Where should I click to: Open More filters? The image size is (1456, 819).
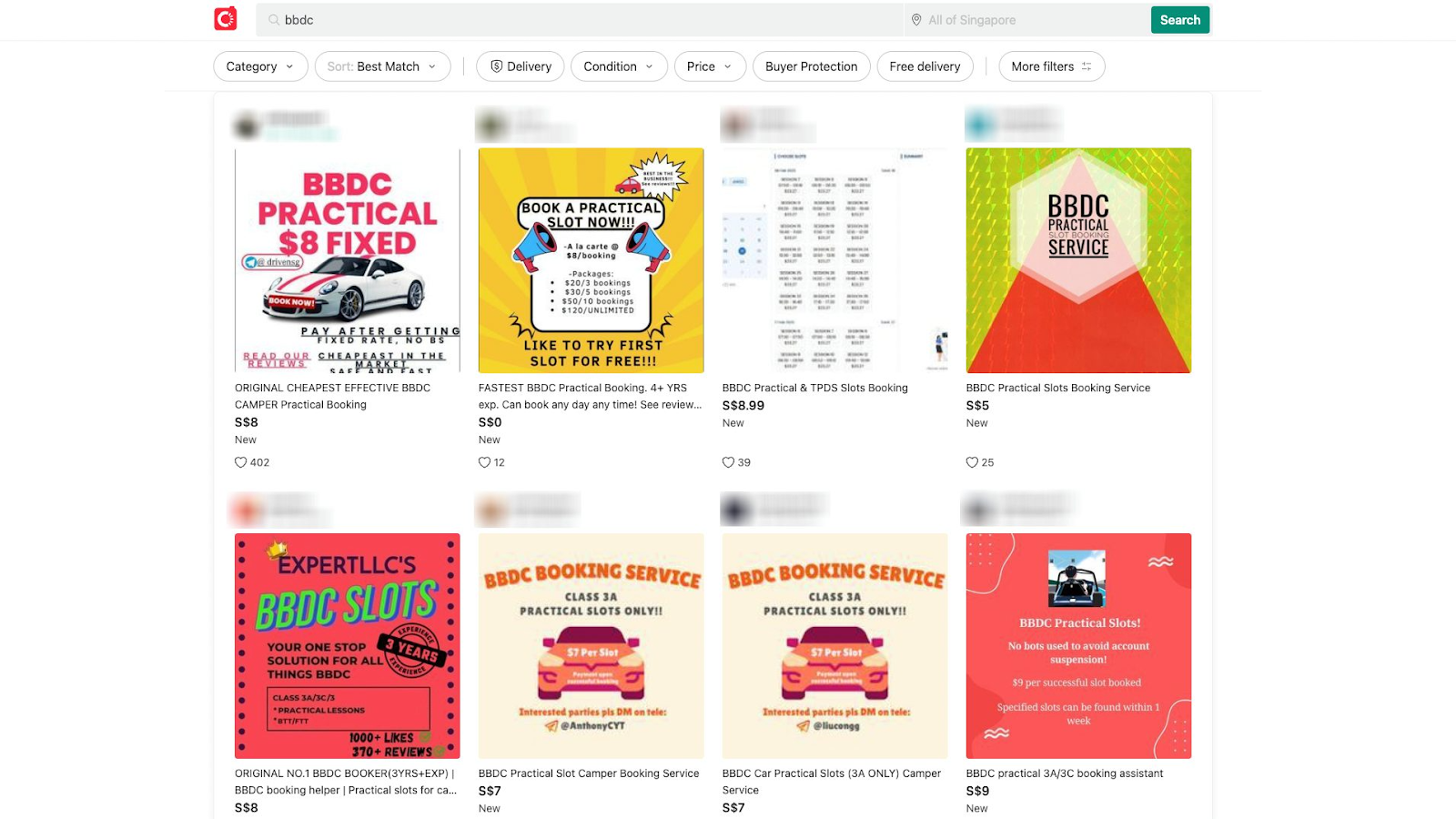pos(1052,66)
